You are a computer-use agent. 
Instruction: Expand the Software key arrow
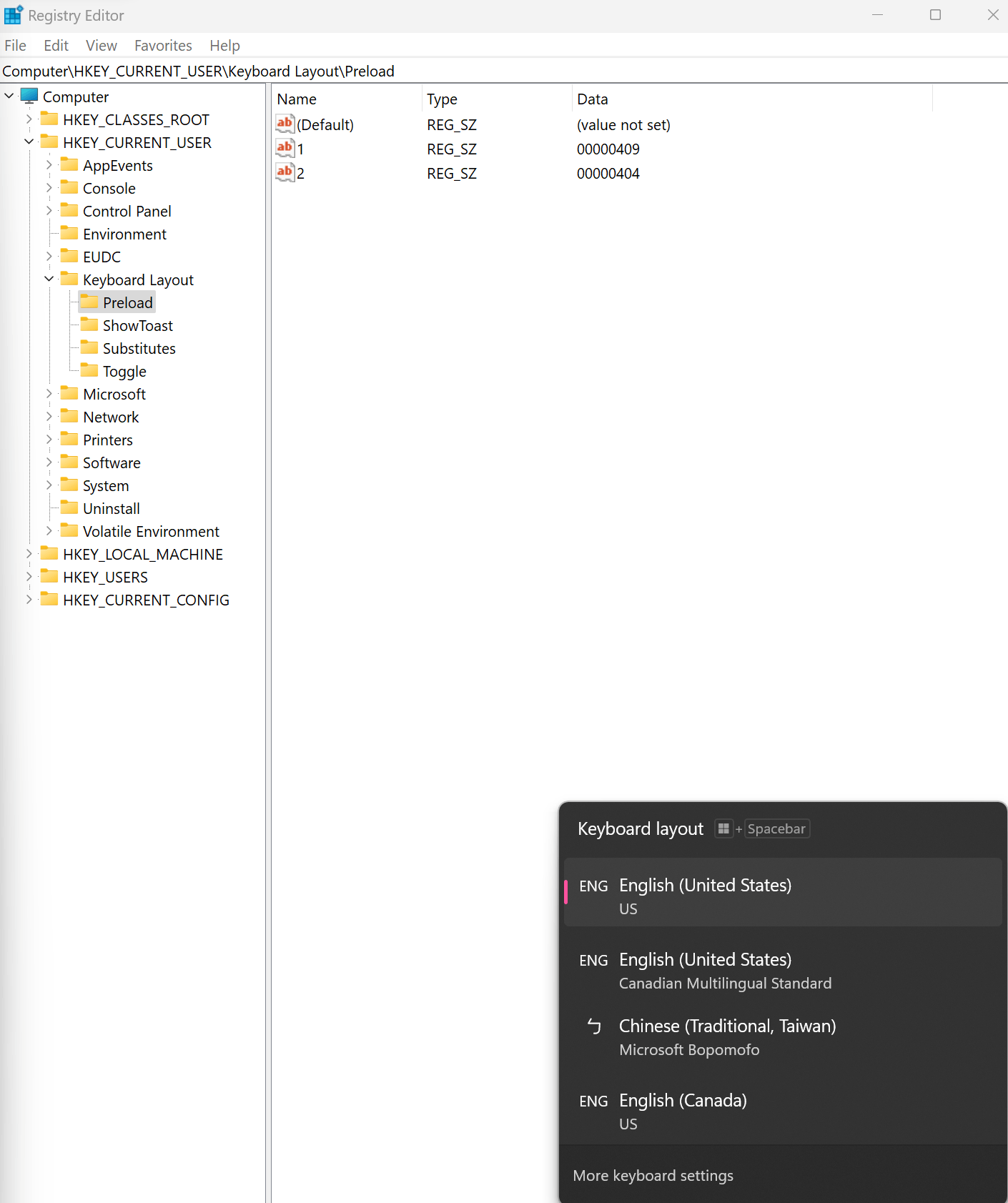(x=49, y=462)
